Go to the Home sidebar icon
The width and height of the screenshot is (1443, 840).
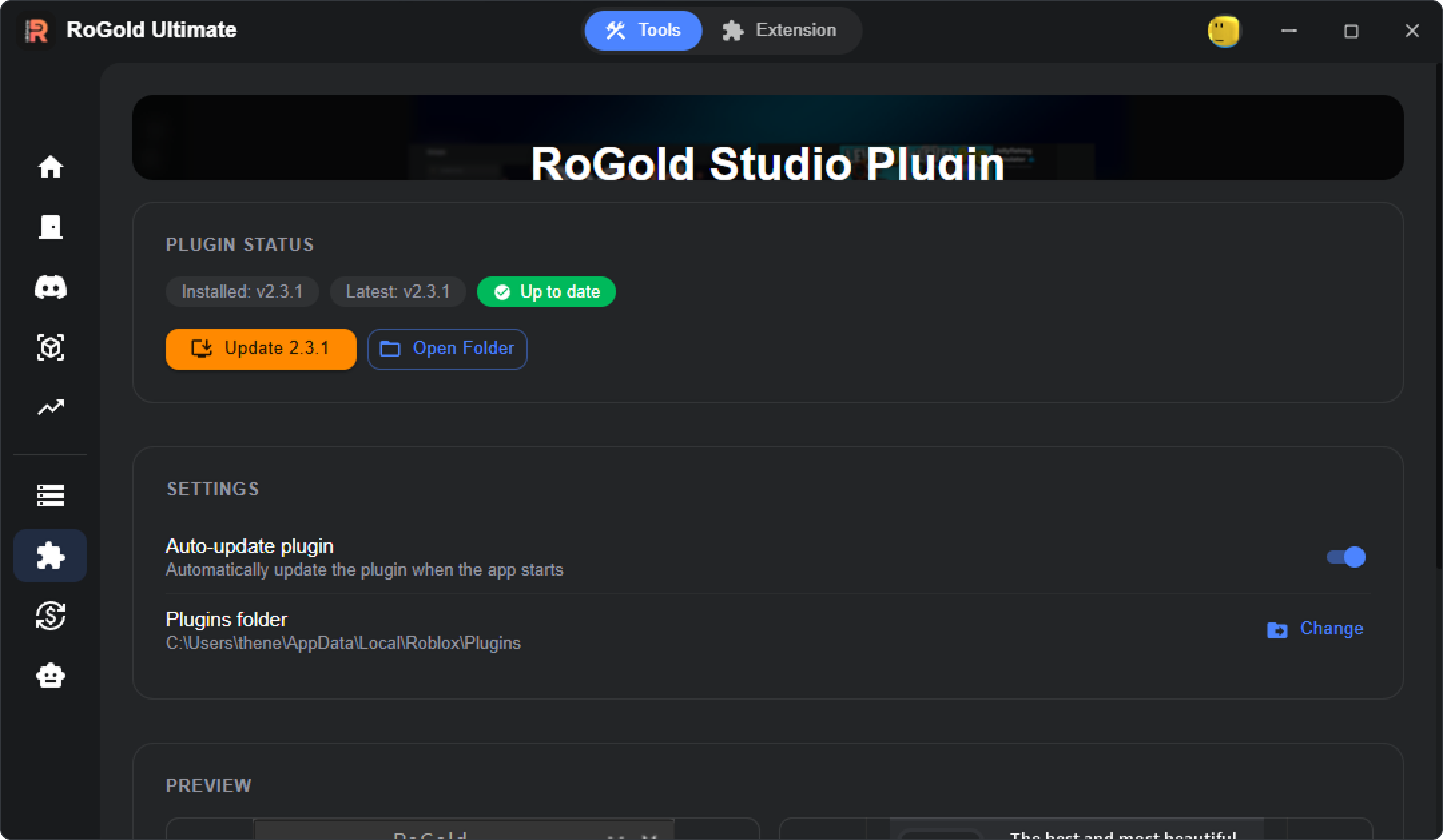tap(51, 167)
